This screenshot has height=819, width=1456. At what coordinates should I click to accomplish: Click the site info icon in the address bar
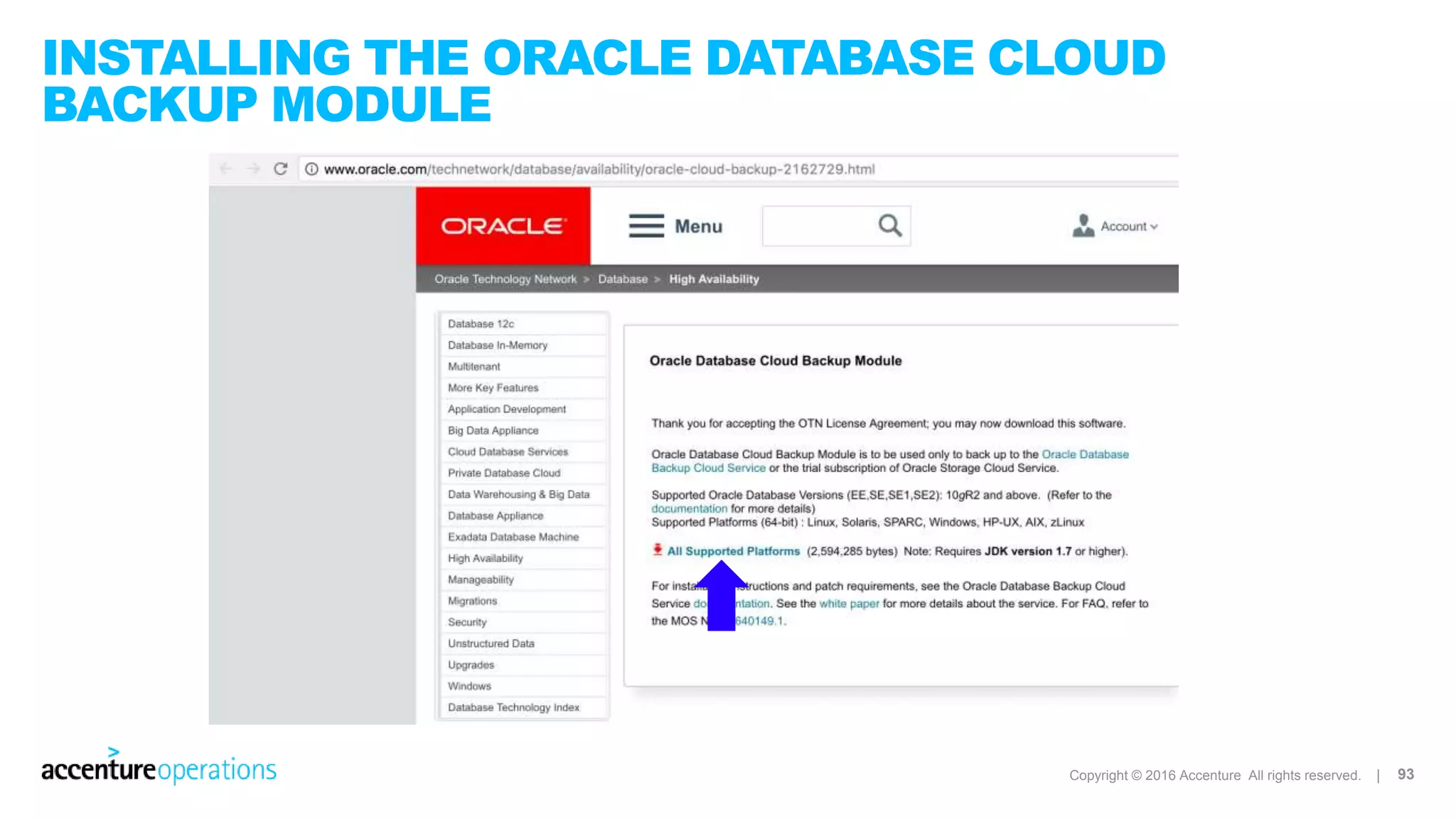311,169
